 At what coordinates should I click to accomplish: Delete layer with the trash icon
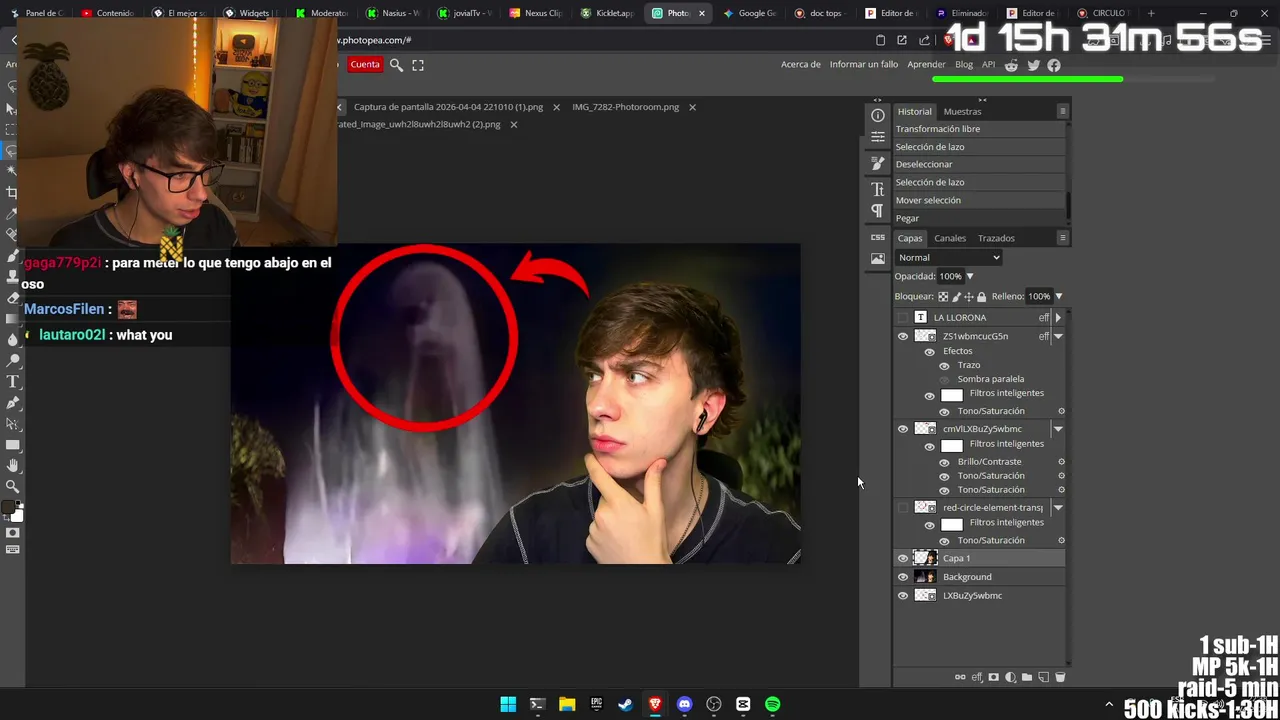(x=1060, y=677)
